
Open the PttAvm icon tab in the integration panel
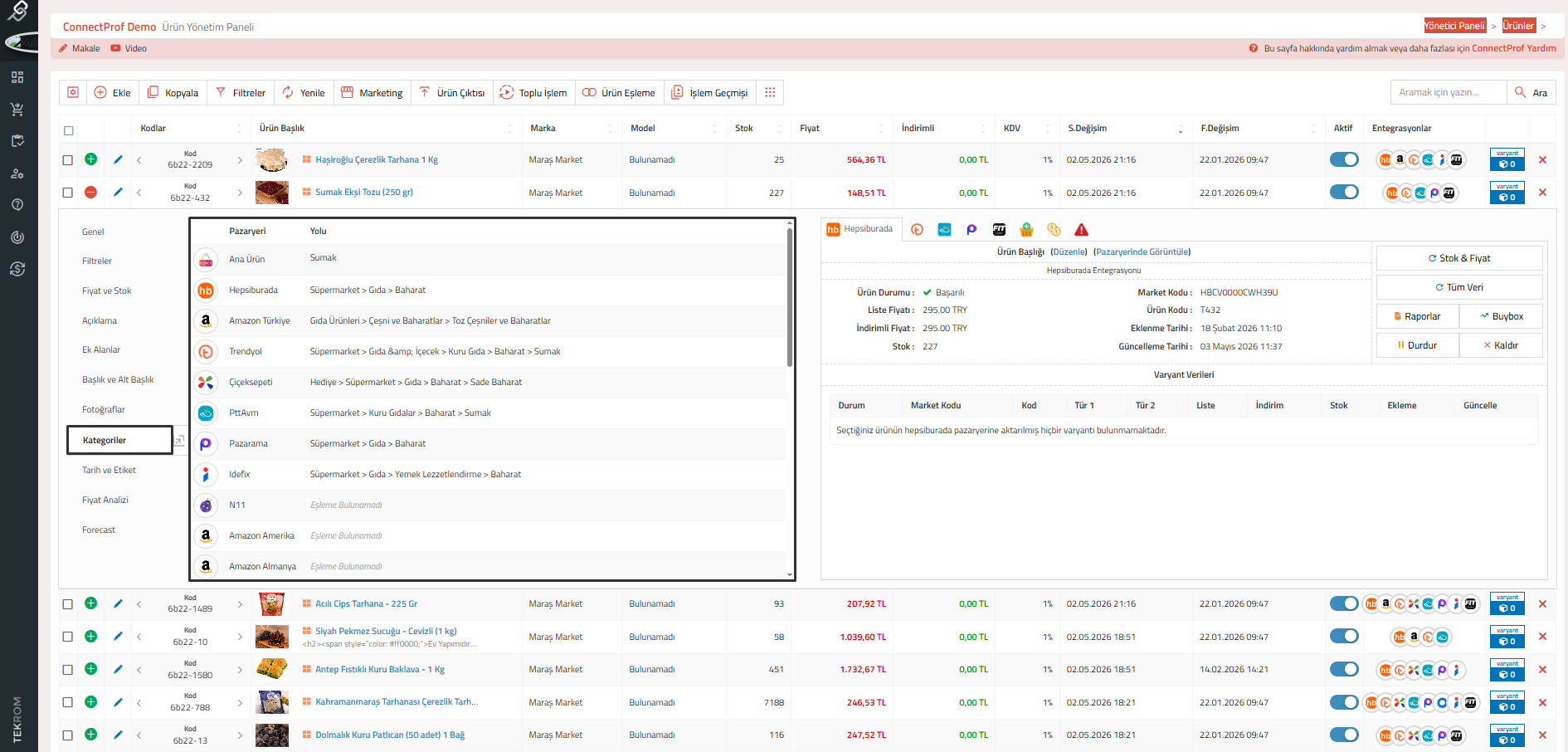pos(944,230)
